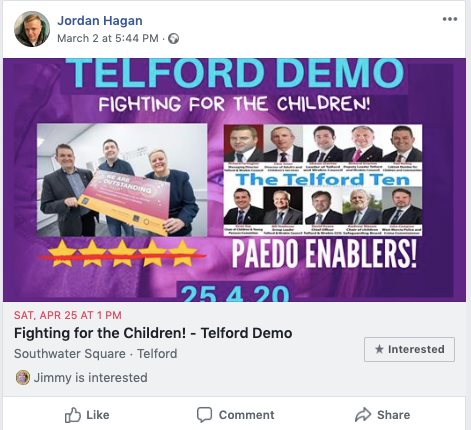
Task: Click the We Are Outstanding photo in banner
Action: coord(122,180)
